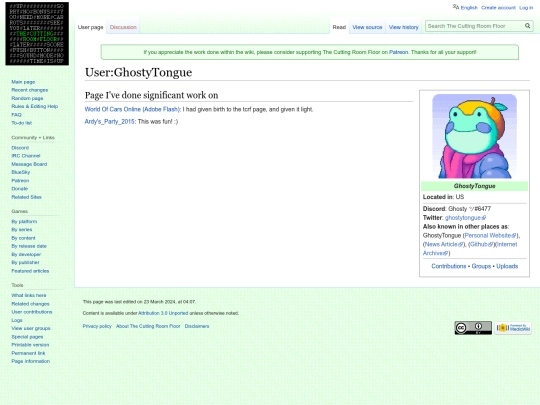Viewport: 540px width, 405px height.
Task: Open the Discord community link
Action: click(x=20, y=148)
